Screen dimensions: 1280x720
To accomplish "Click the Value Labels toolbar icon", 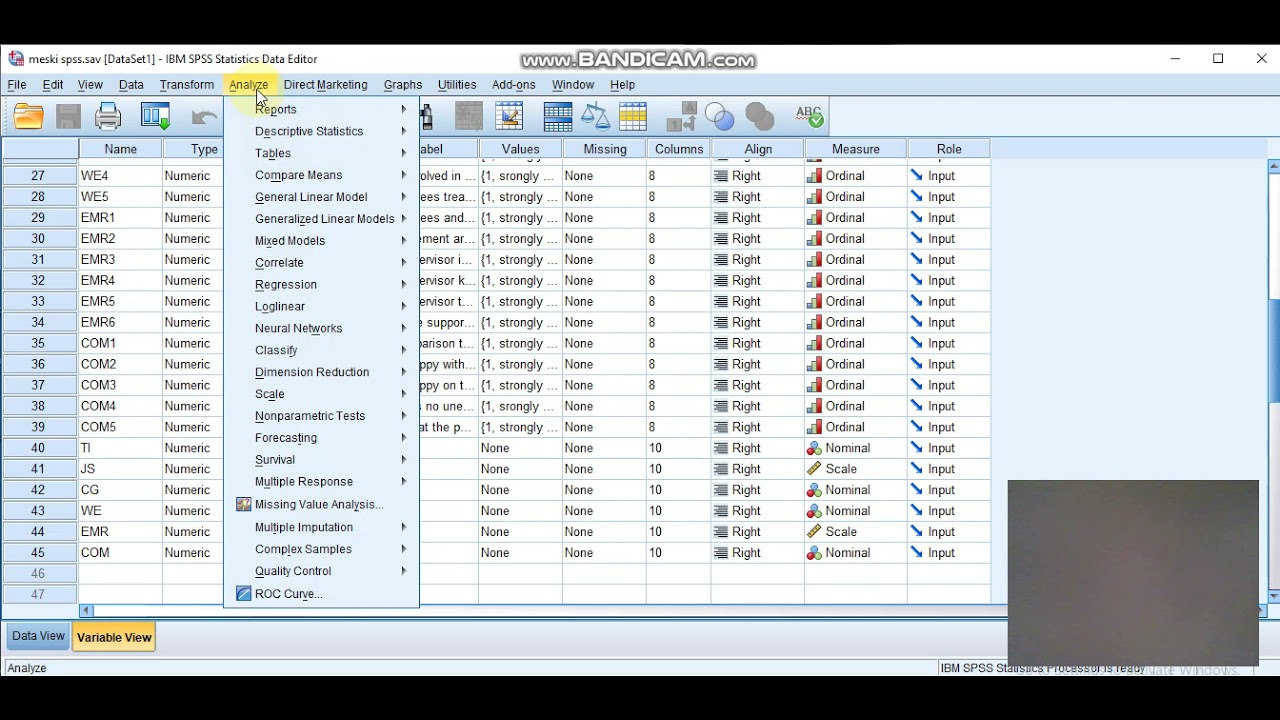I will [681, 117].
